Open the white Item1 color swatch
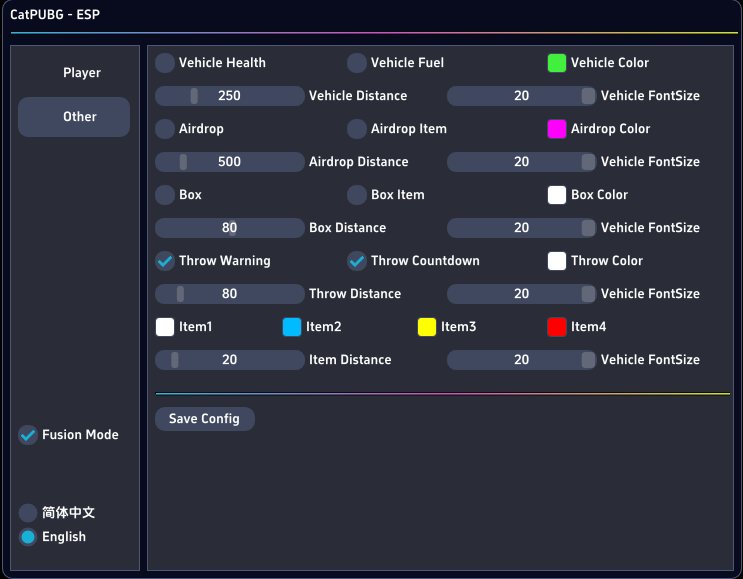This screenshot has width=743, height=579. 165,326
